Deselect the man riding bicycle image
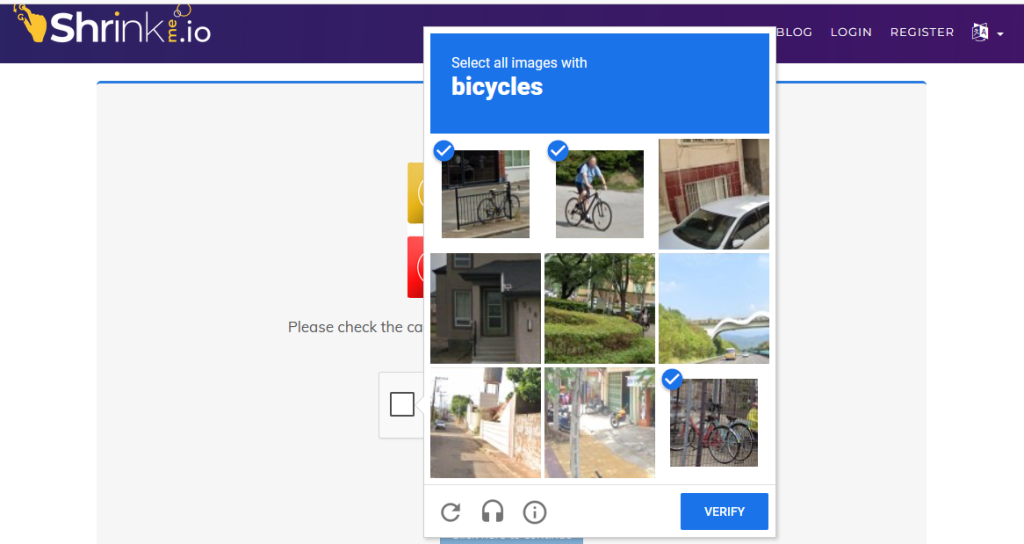Screen dimensions: 1024x544 pyautogui.click(x=600, y=194)
